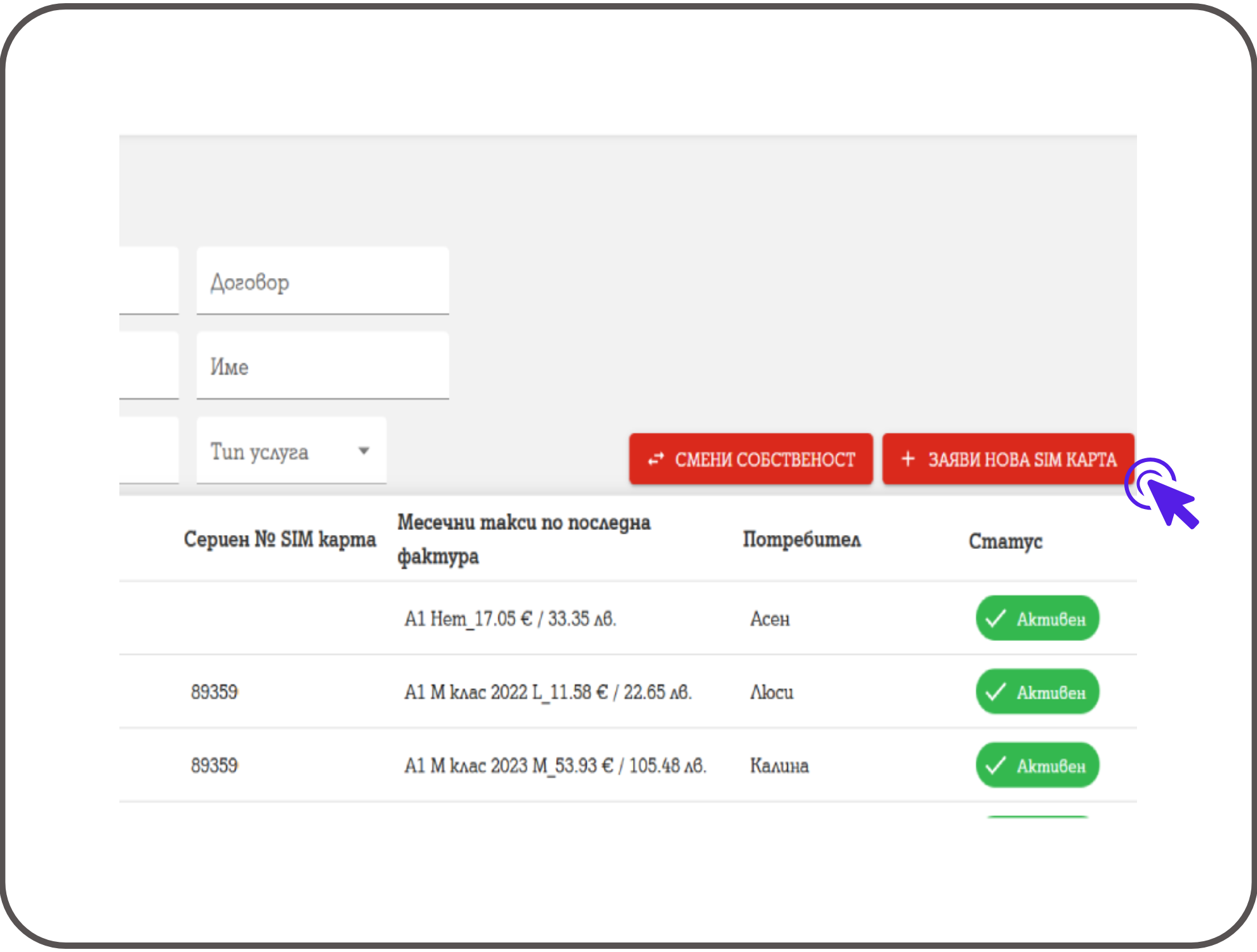Click the checkmark icon in Люси's status badge

995,692
